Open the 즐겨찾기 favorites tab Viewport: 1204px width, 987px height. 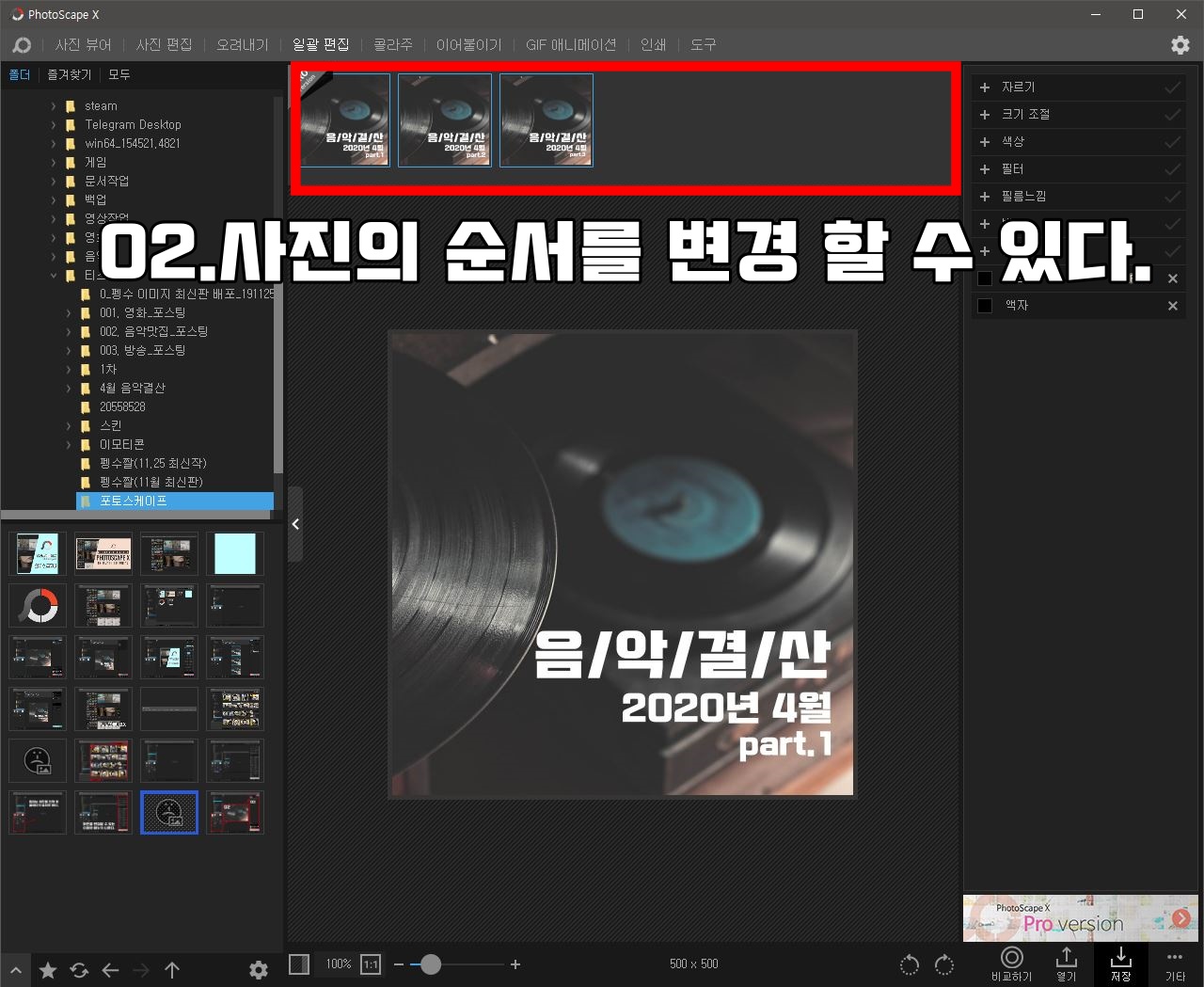pos(69,75)
